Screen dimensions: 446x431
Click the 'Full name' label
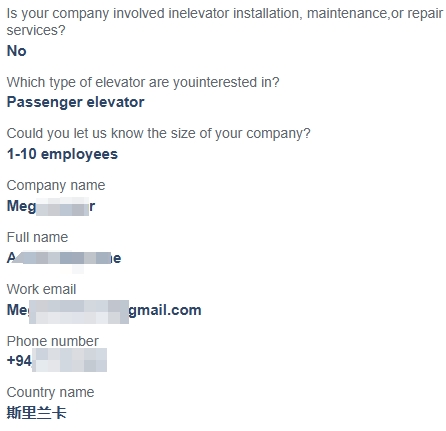pos(37,237)
